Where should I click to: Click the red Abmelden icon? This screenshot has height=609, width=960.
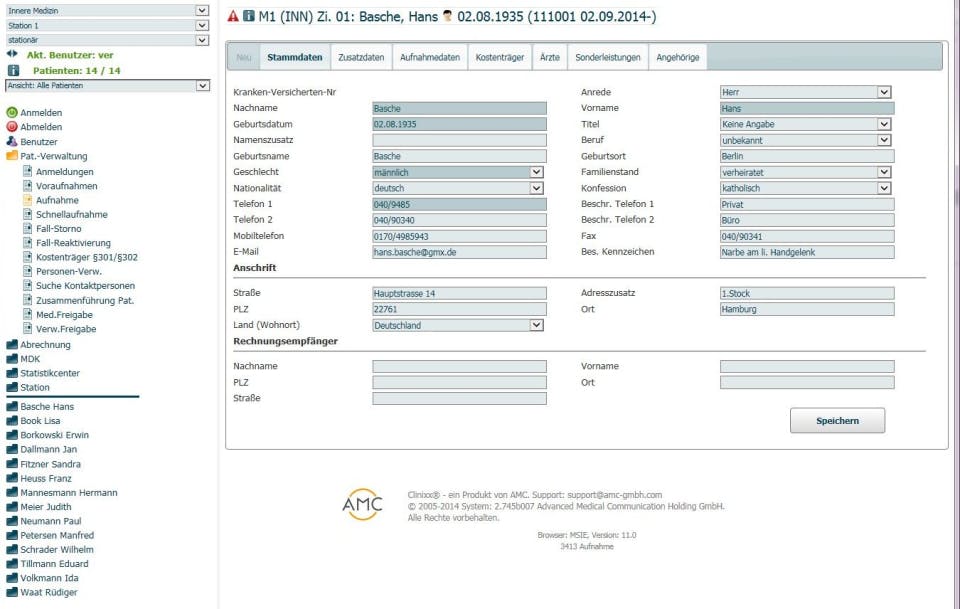(12, 127)
